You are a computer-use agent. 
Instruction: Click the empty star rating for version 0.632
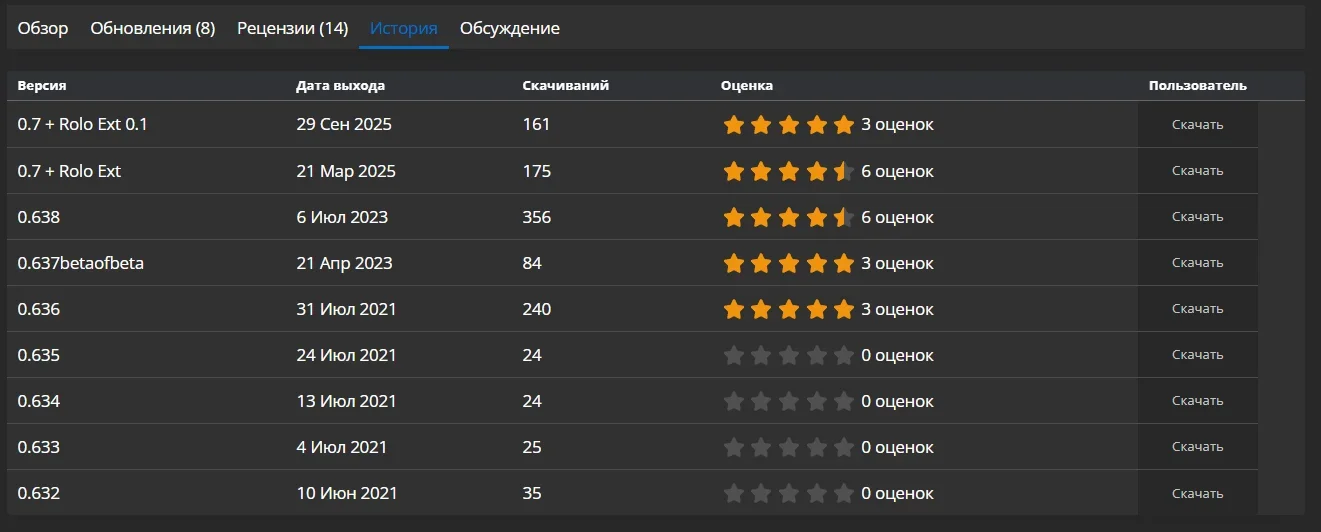tap(788, 493)
